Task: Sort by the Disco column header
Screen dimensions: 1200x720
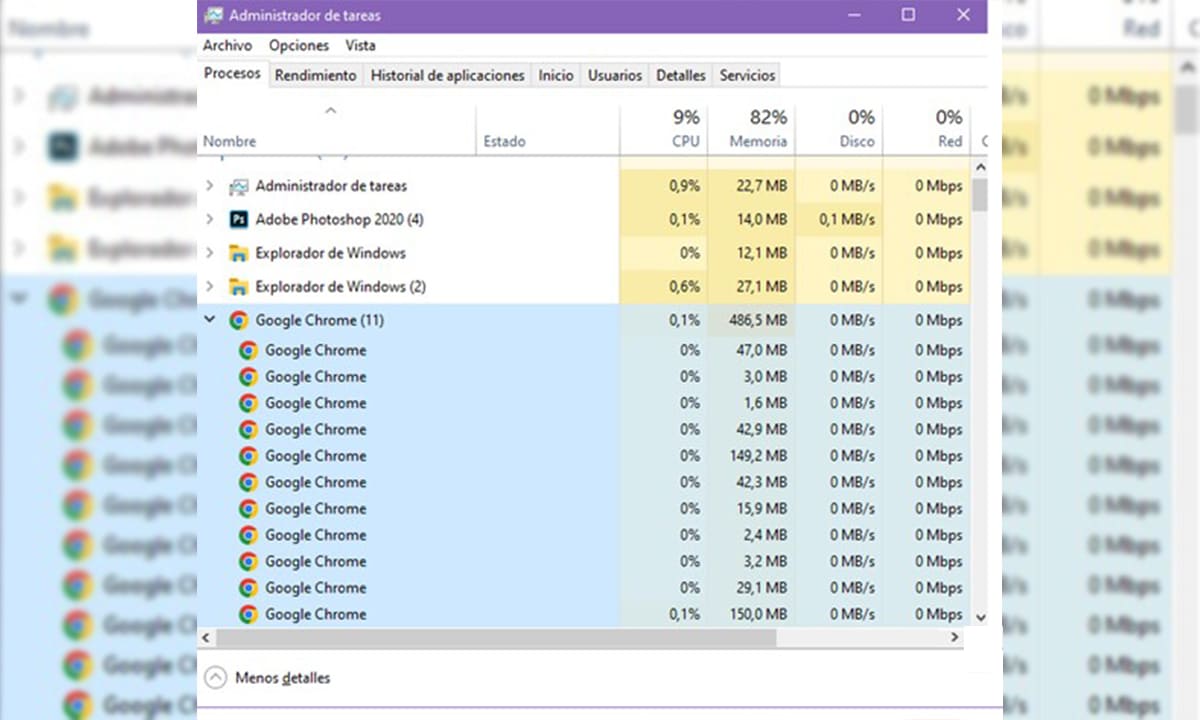Action: point(838,128)
